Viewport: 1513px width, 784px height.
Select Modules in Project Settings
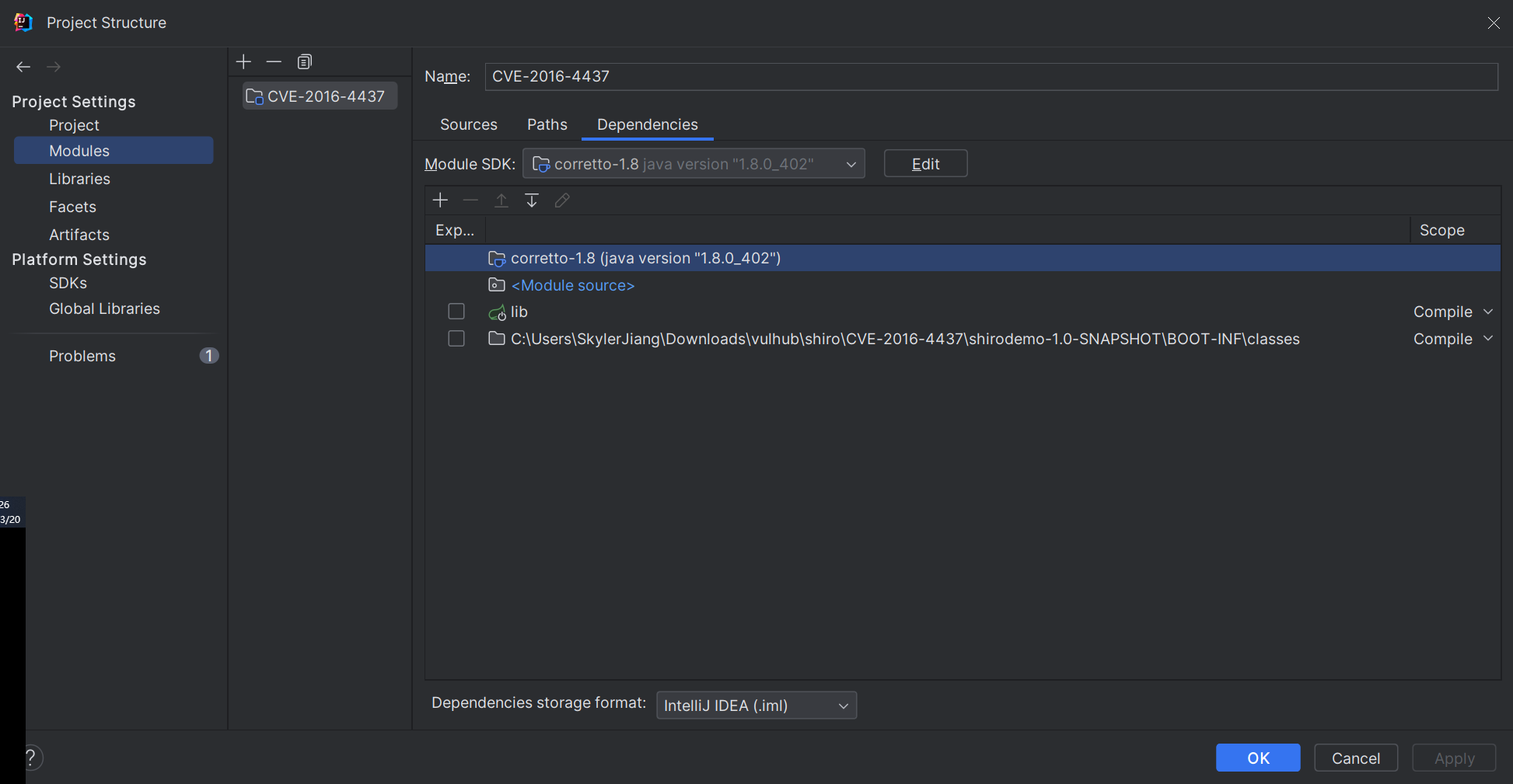(x=114, y=151)
